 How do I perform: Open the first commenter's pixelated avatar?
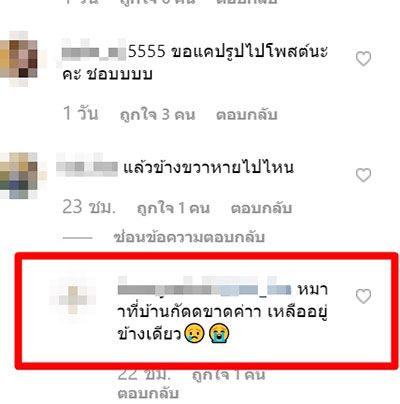tap(21, 58)
